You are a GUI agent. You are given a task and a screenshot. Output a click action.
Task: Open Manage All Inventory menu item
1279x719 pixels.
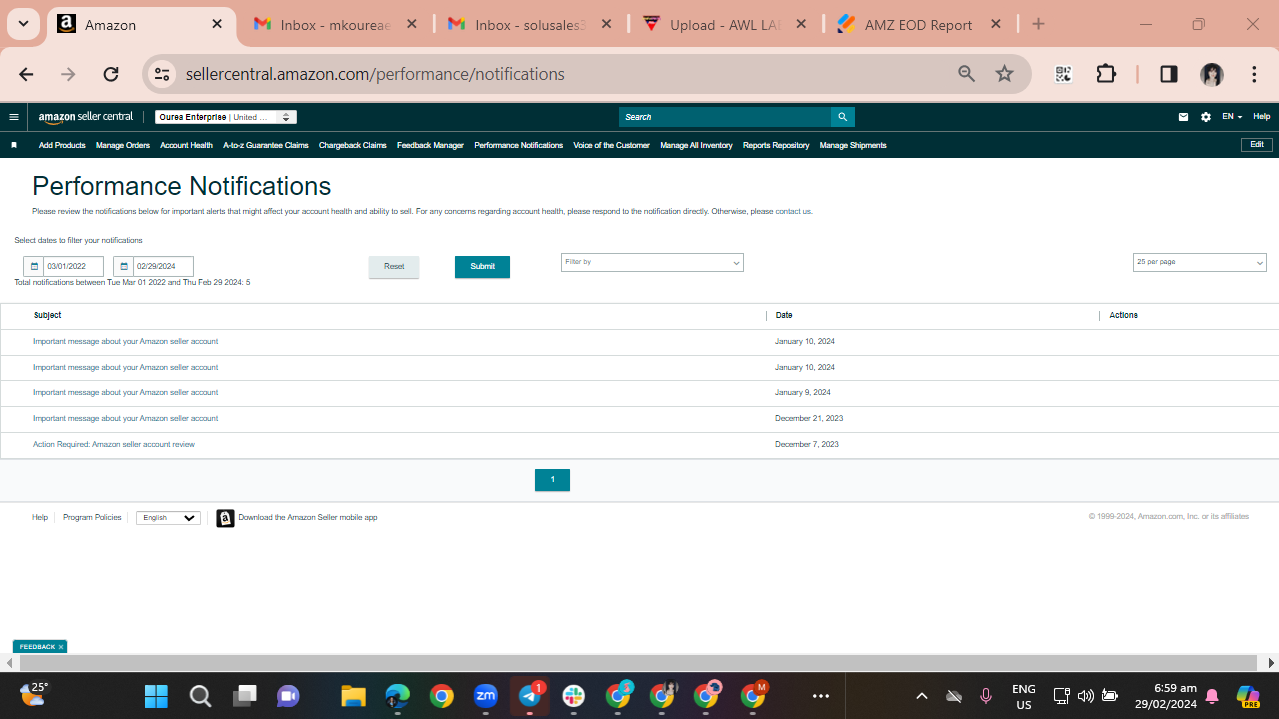pos(696,145)
